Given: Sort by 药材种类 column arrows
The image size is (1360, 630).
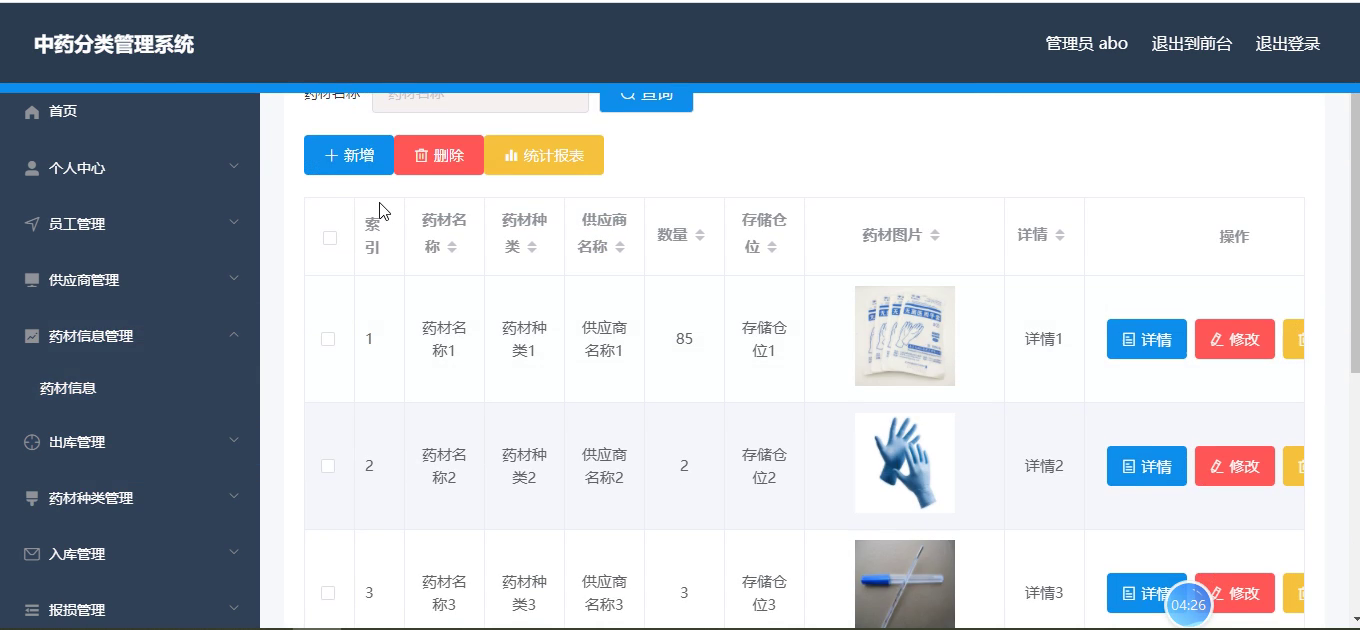Looking at the screenshot, I should coord(532,247).
